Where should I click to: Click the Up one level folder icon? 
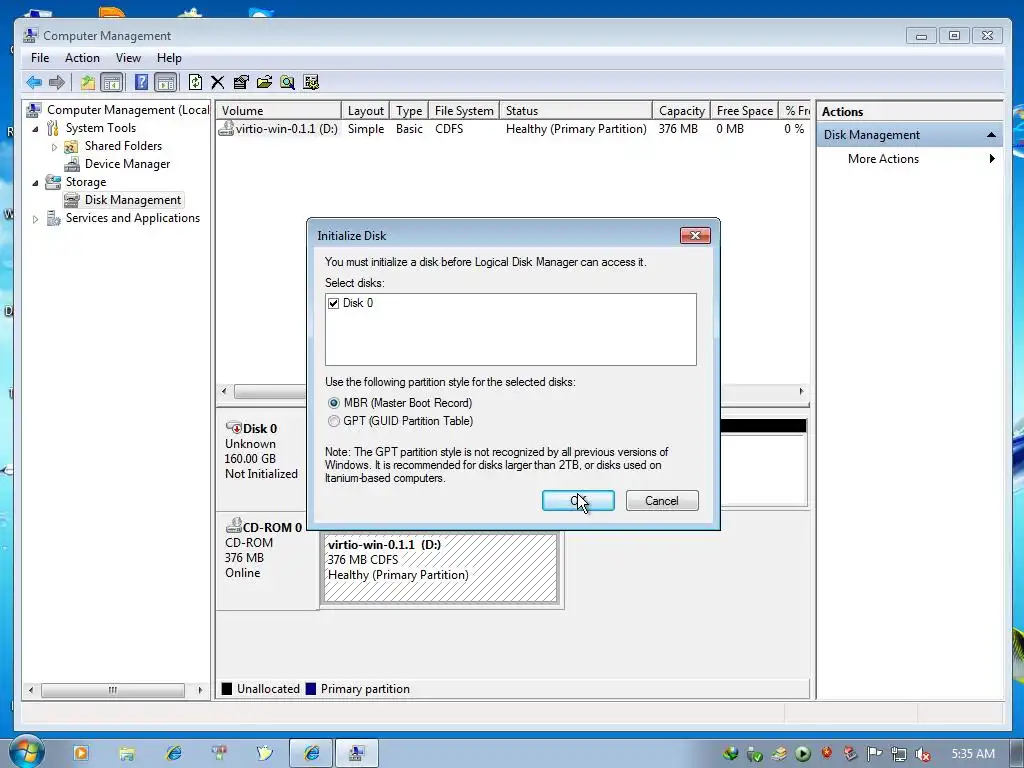pos(88,82)
